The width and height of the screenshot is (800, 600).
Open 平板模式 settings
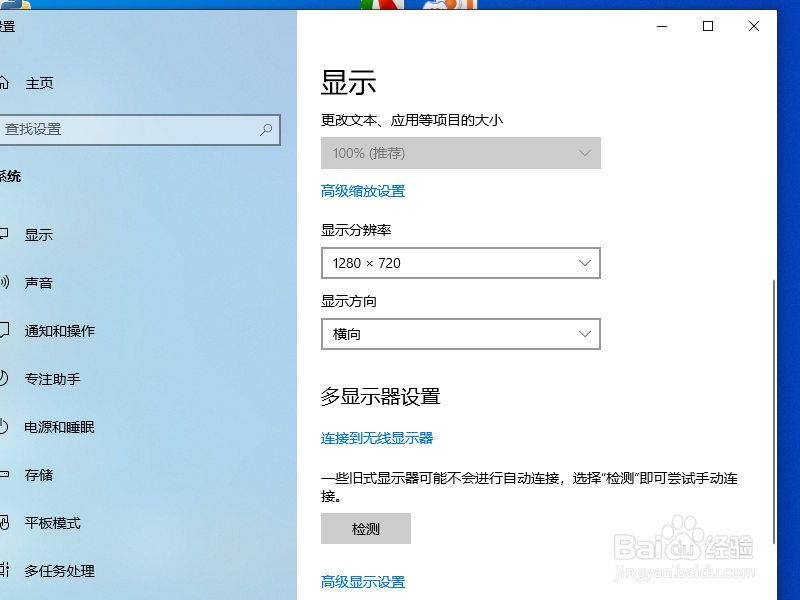coord(53,523)
